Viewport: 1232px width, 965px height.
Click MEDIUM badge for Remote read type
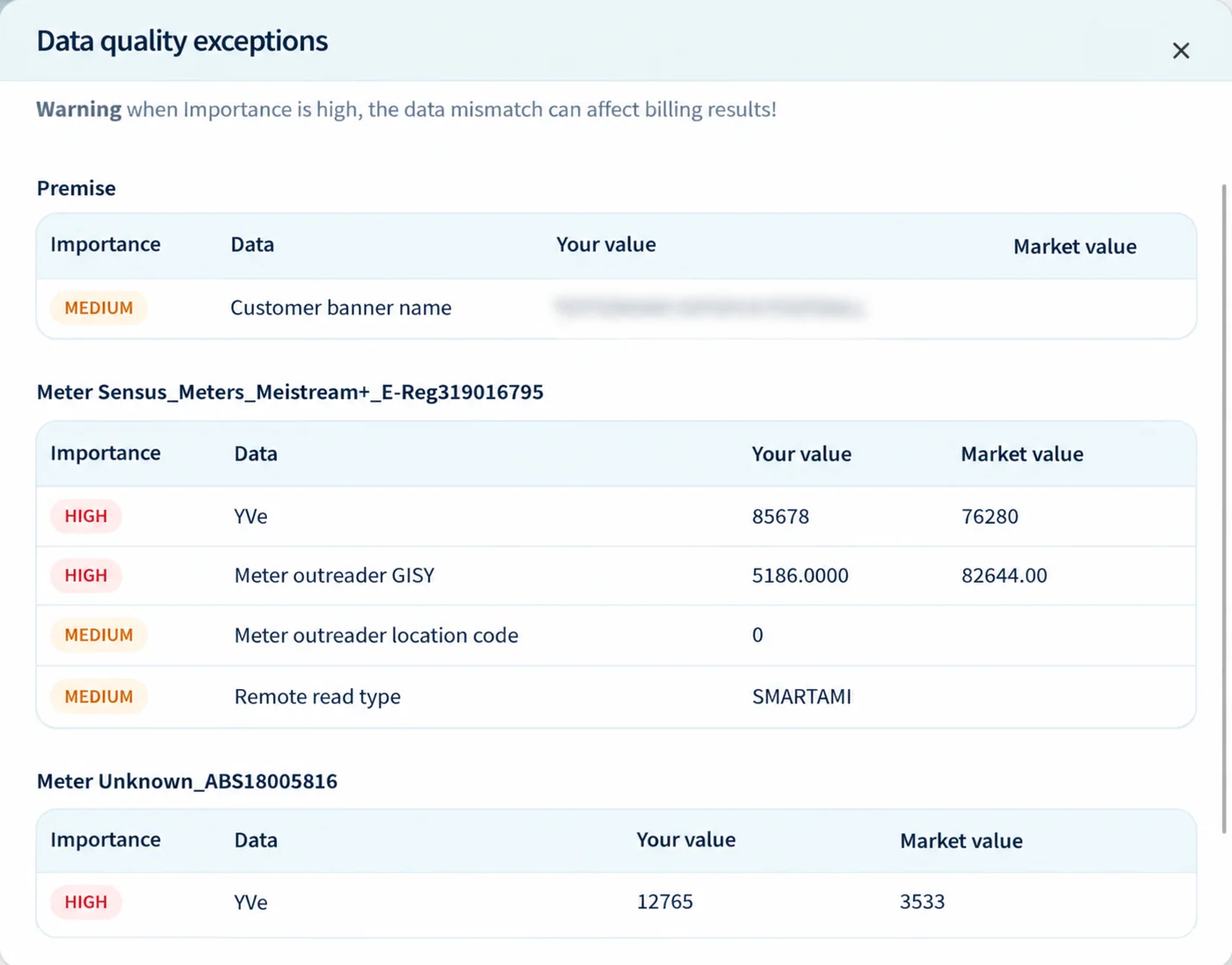tap(98, 696)
